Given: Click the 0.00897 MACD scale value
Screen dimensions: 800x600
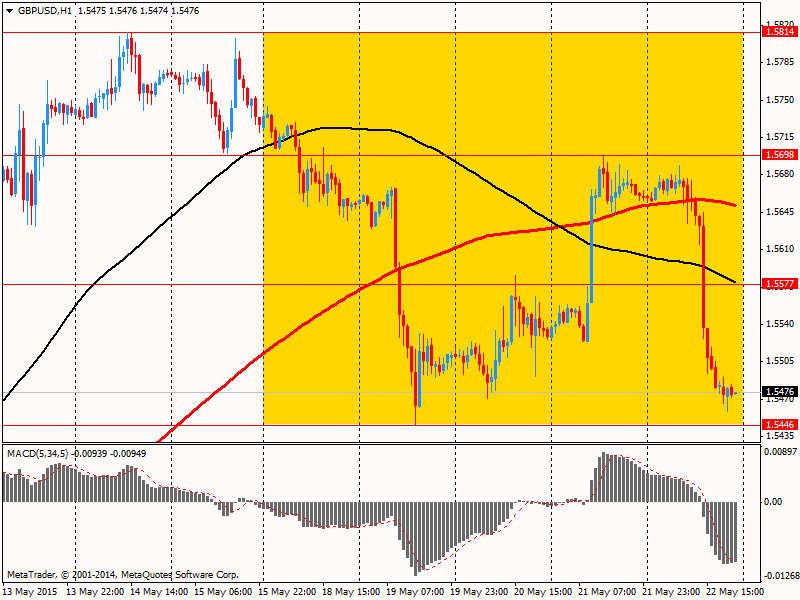Looking at the screenshot, I should tap(780, 452).
